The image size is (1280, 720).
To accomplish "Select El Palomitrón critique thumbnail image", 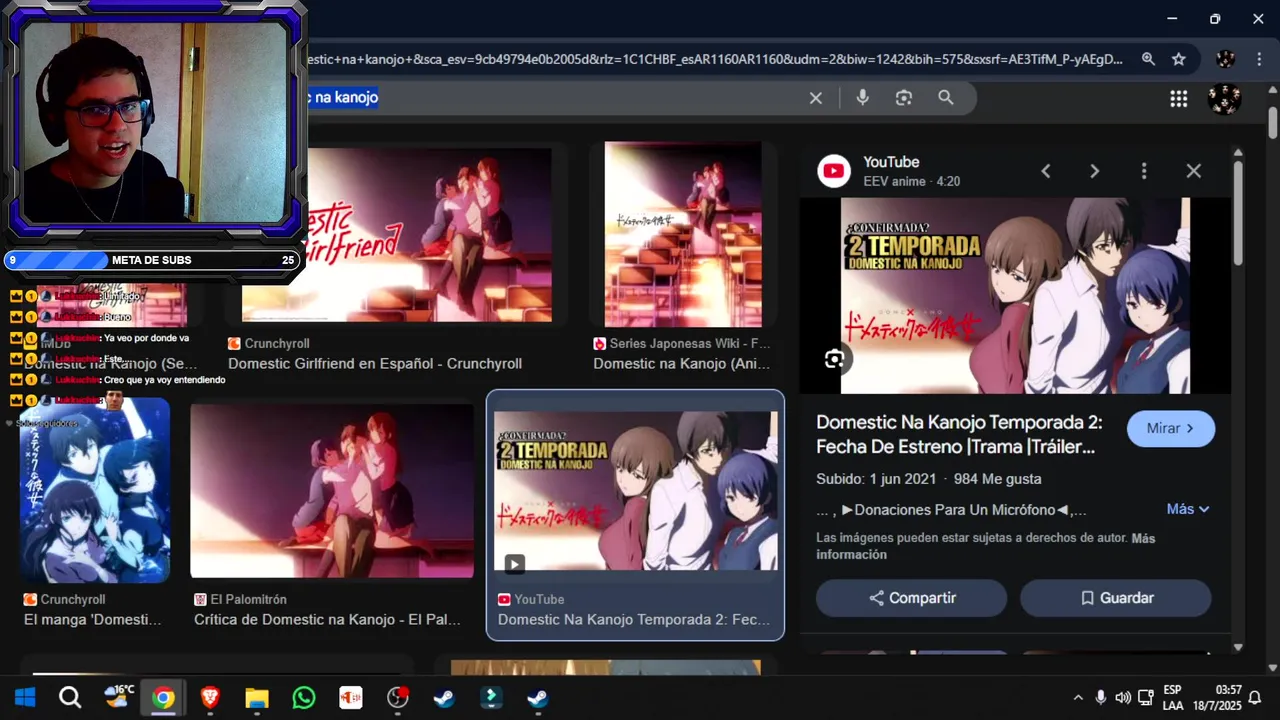I will pyautogui.click(x=332, y=491).
